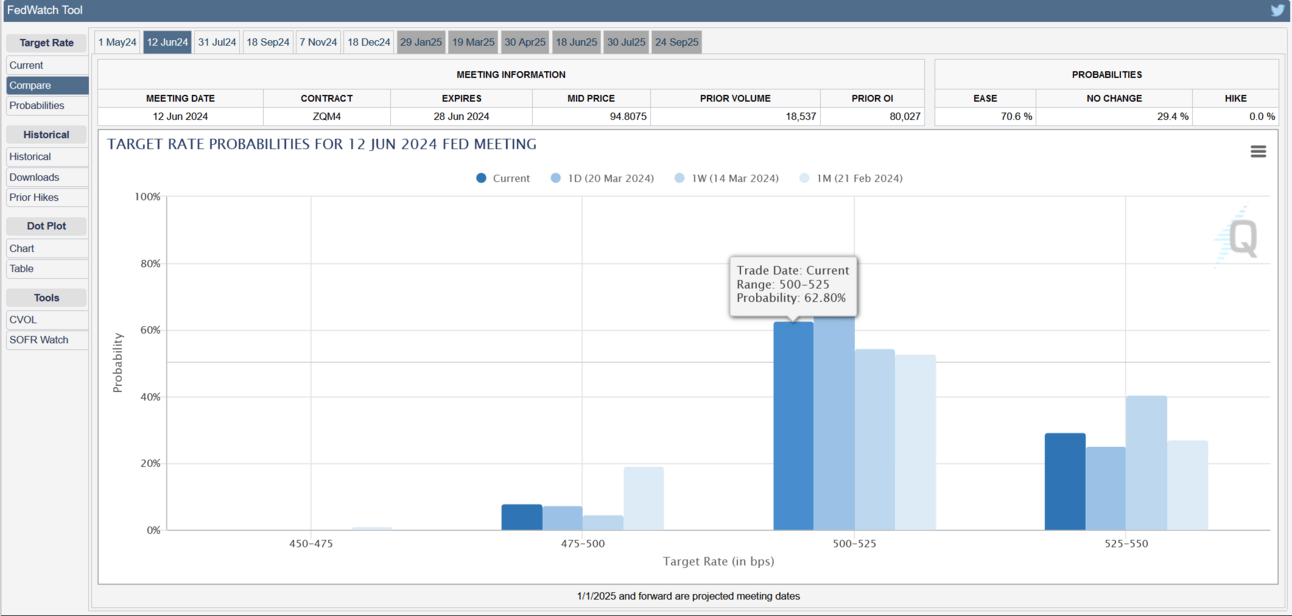Click the expires date 28 Jun 2024
Screen dimensions: 1292x616
click(462, 117)
